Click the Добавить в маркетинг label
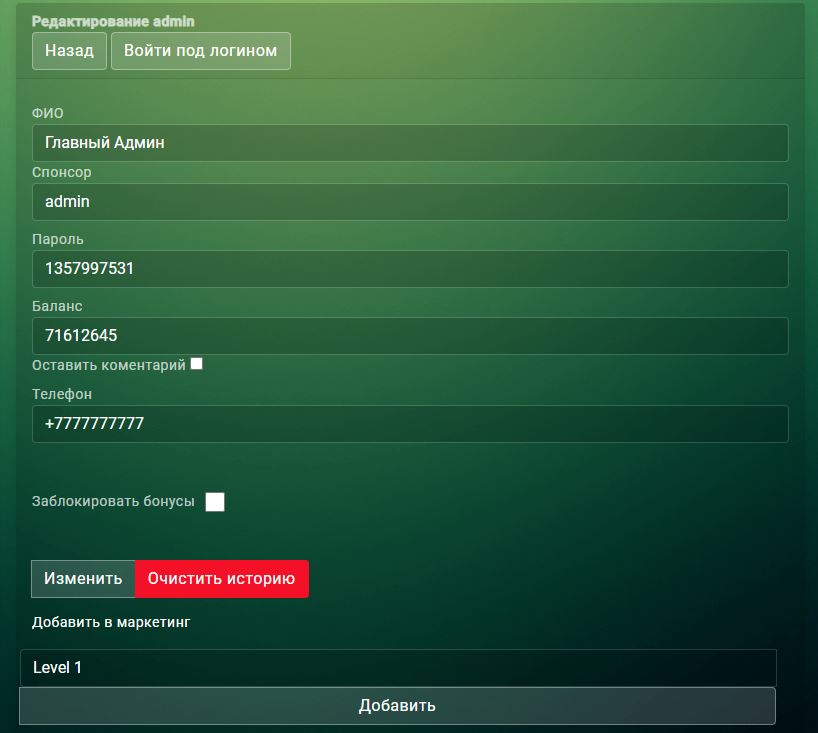Image resolution: width=818 pixels, height=733 pixels. point(111,622)
